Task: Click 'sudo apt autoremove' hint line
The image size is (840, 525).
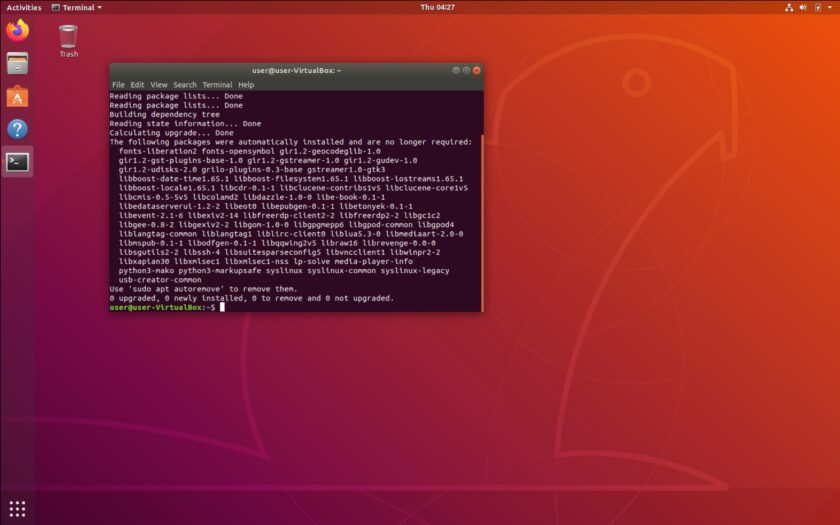Action: pos(203,289)
